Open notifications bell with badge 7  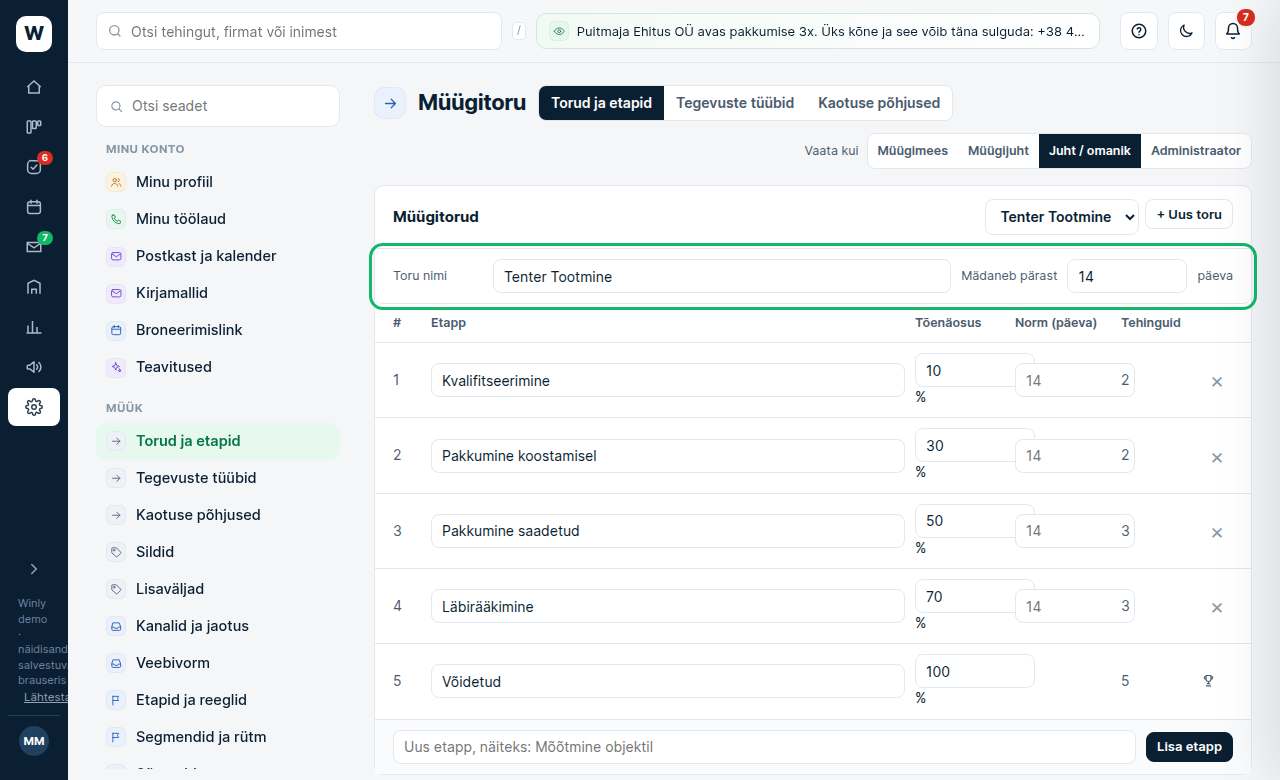tap(1233, 31)
